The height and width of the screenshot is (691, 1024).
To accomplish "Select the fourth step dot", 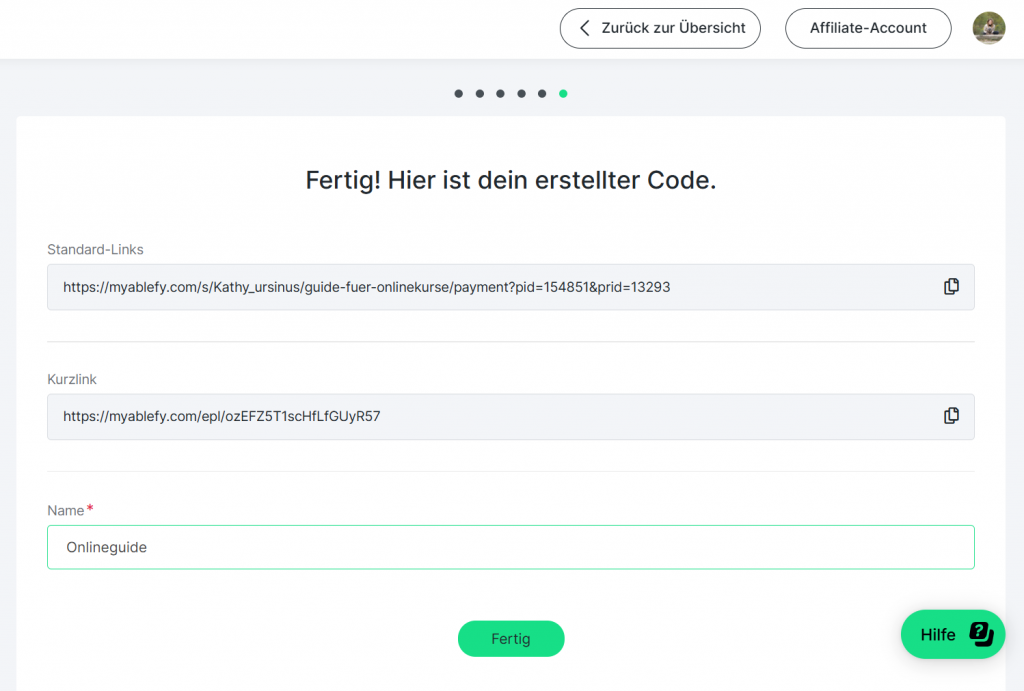I will (x=522, y=94).
